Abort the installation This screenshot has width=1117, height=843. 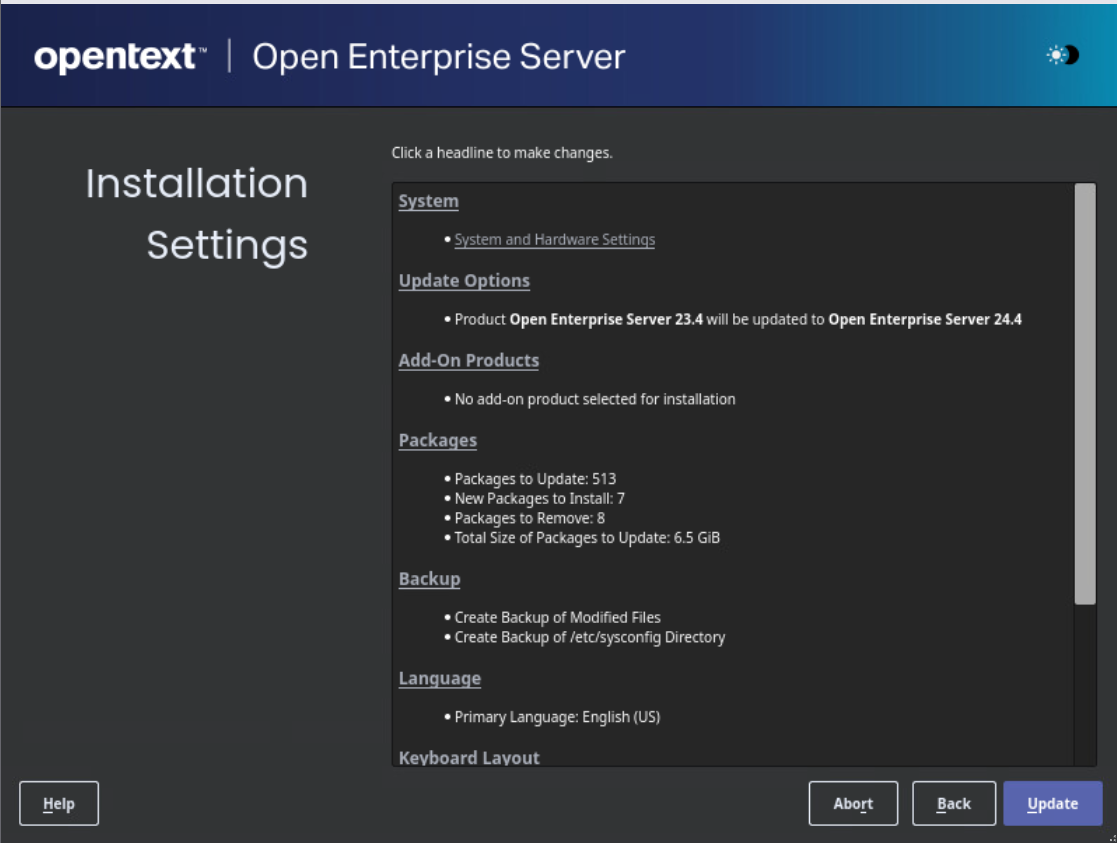[x=852, y=802]
